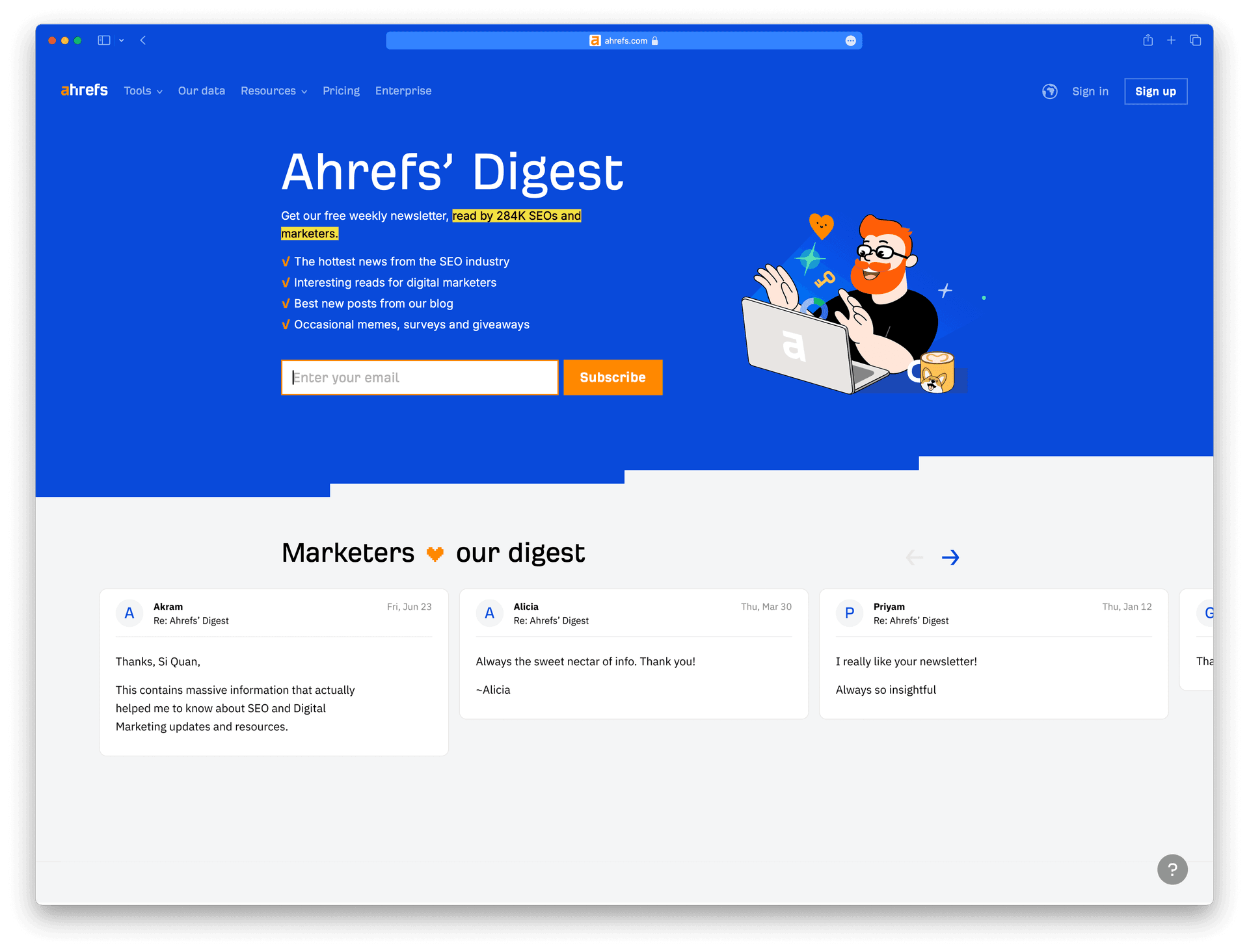Open the help question mark button
The width and height of the screenshot is (1249, 952).
tap(1172, 869)
